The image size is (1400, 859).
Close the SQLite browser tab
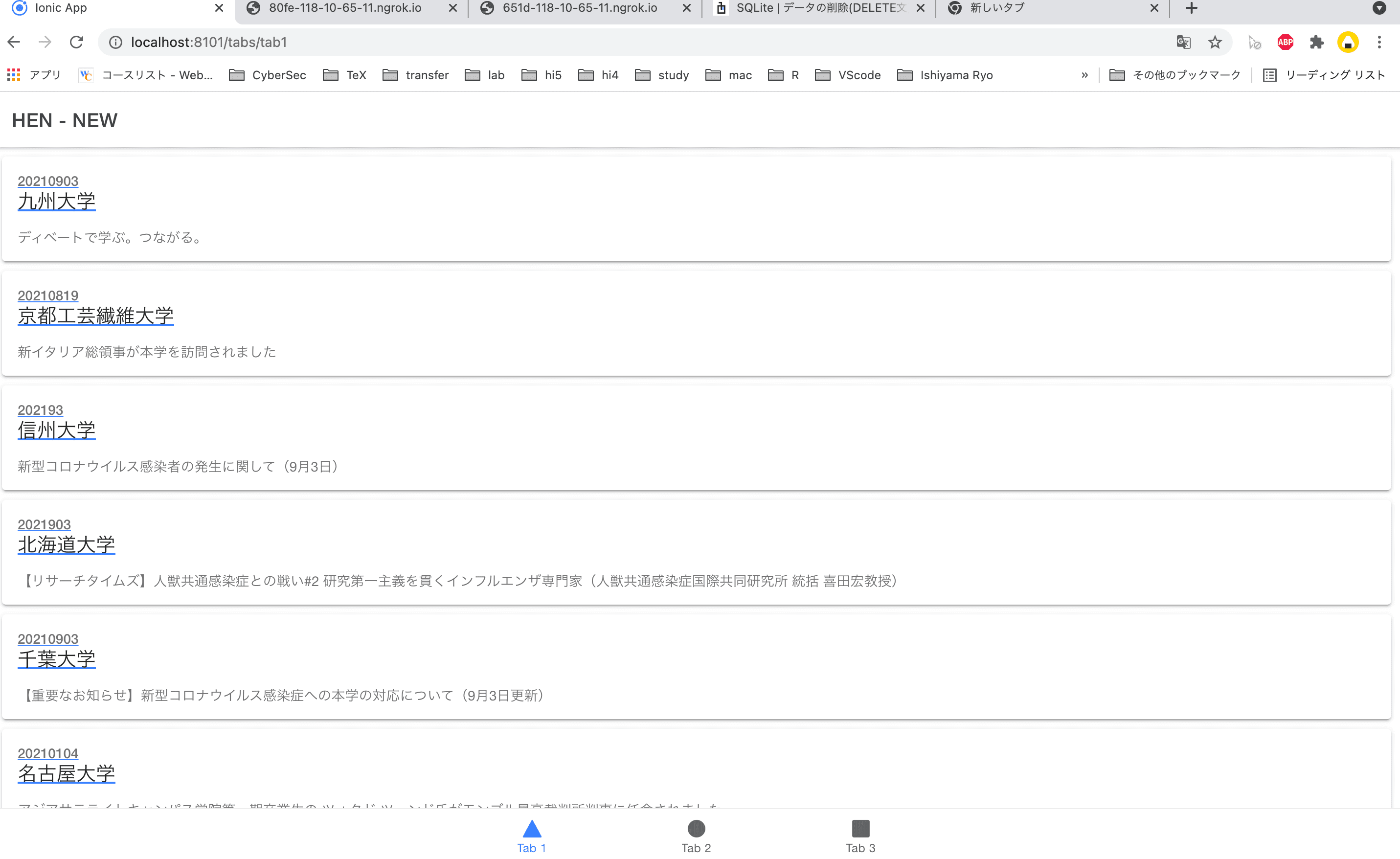(x=921, y=8)
